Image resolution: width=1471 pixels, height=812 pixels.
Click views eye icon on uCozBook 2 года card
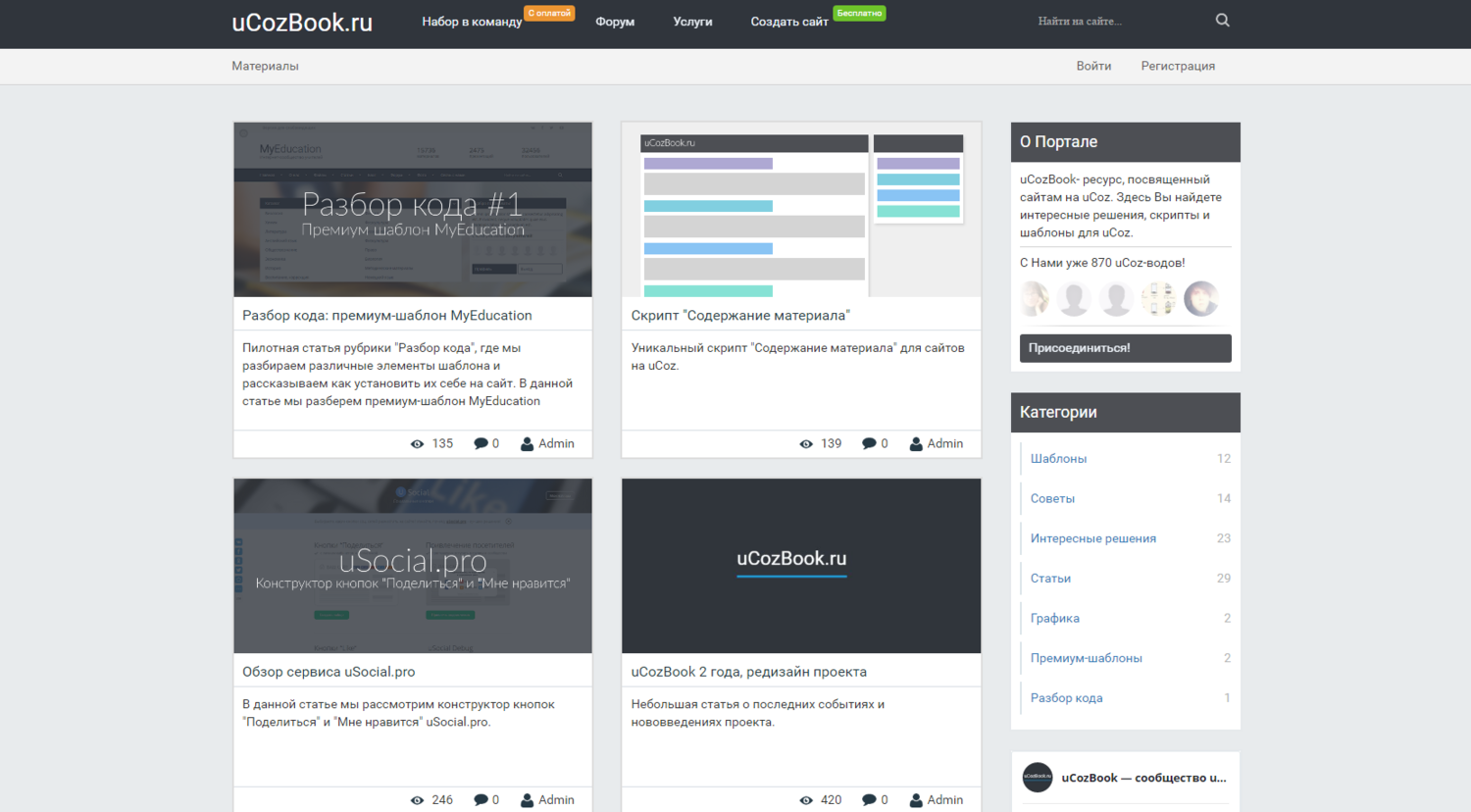click(x=806, y=800)
